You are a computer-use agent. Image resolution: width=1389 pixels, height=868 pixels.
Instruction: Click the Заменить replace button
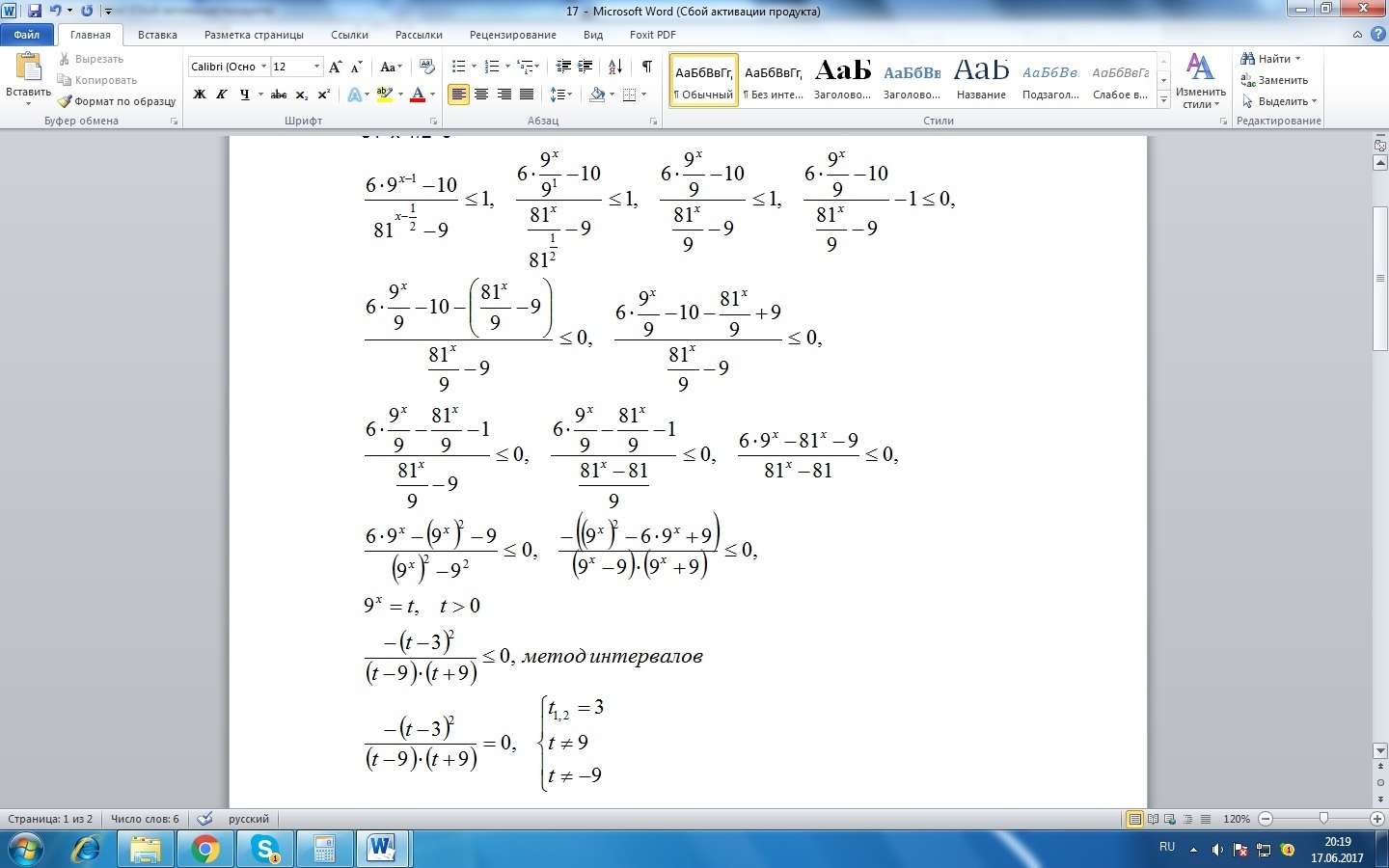tap(1274, 80)
